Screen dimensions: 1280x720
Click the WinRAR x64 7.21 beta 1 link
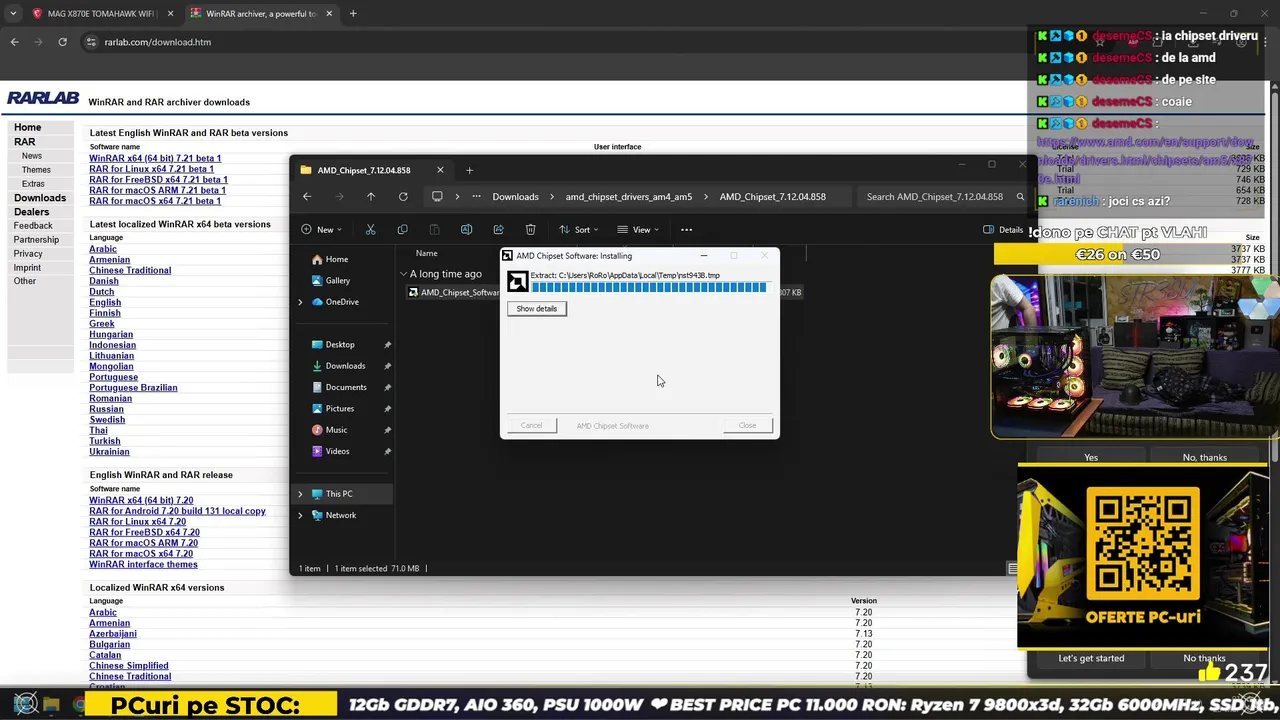click(x=155, y=158)
